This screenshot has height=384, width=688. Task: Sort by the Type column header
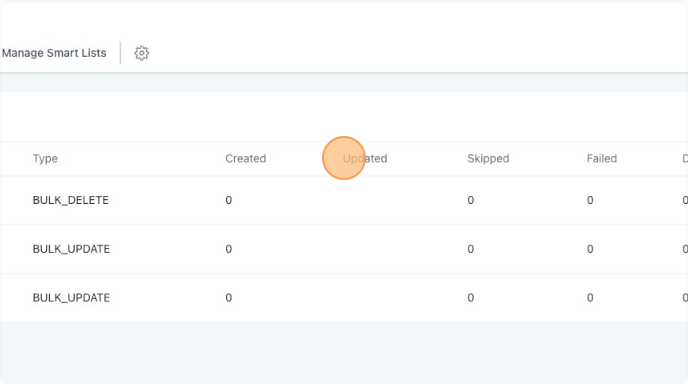(x=45, y=158)
